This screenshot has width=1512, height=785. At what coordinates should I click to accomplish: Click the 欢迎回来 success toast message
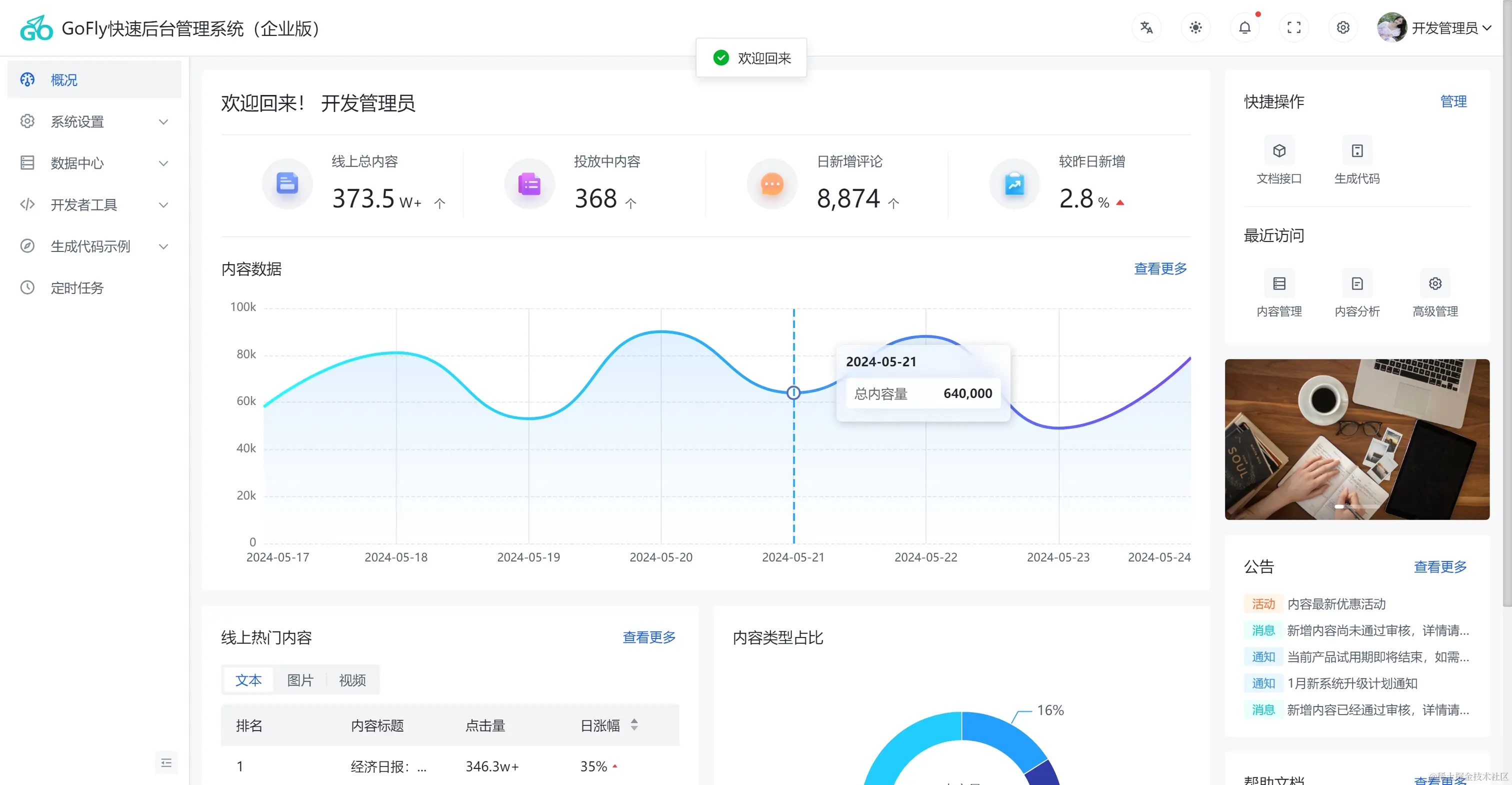751,57
